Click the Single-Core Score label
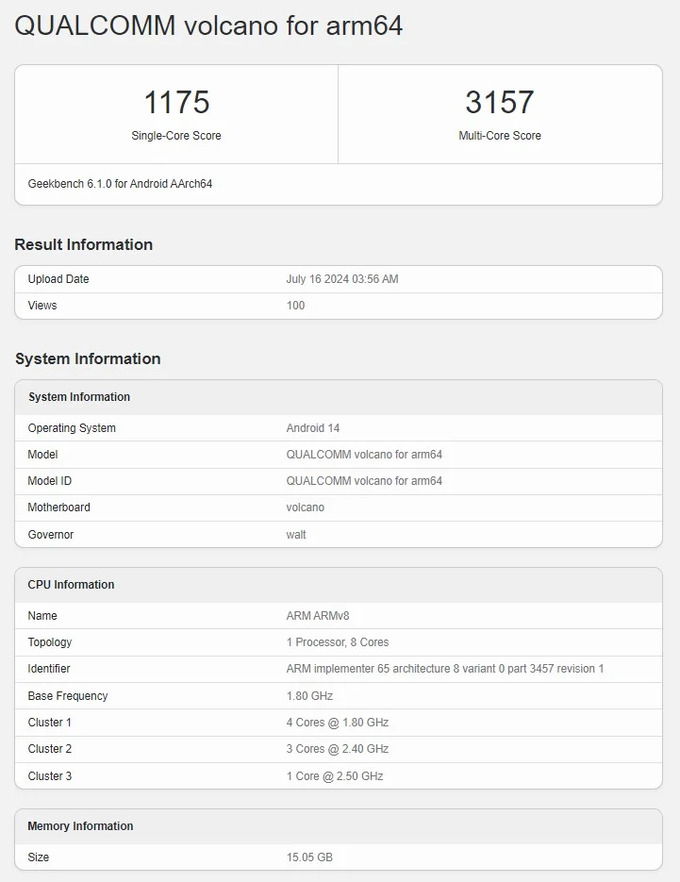 tap(176, 136)
